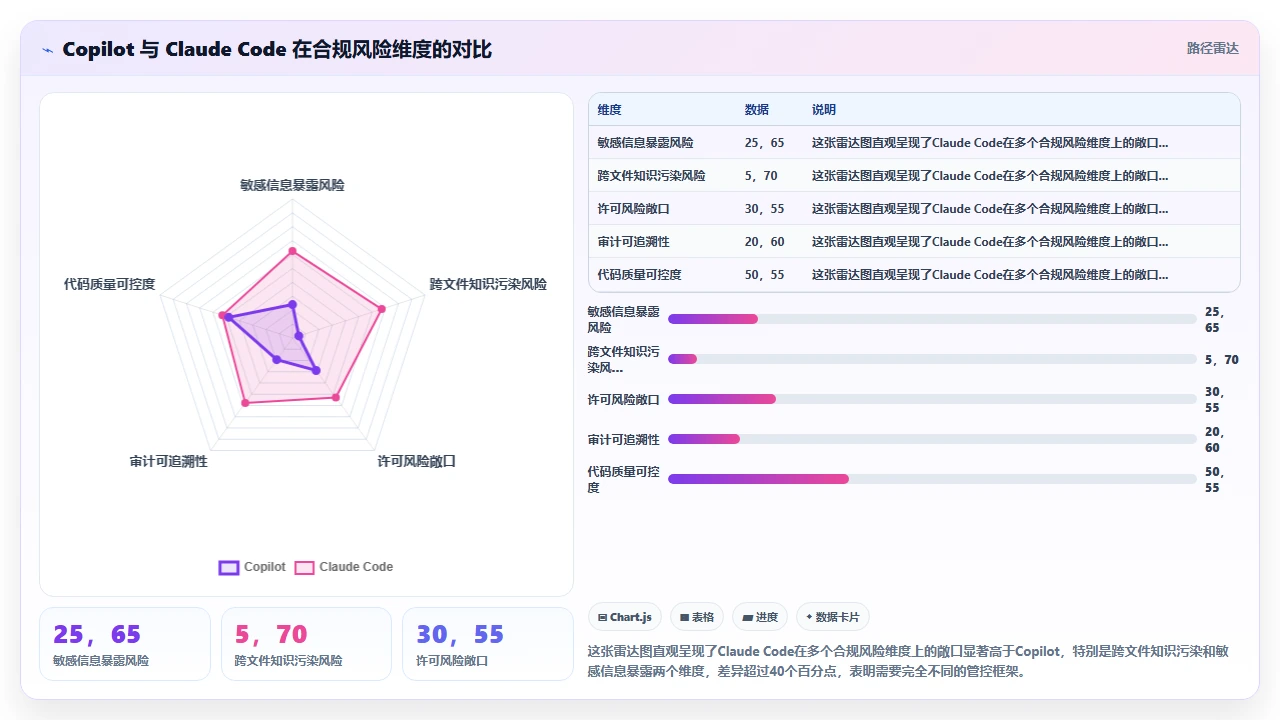Click the 5，70 table cell
Screen dimensions: 1280x720
[x=761, y=176]
